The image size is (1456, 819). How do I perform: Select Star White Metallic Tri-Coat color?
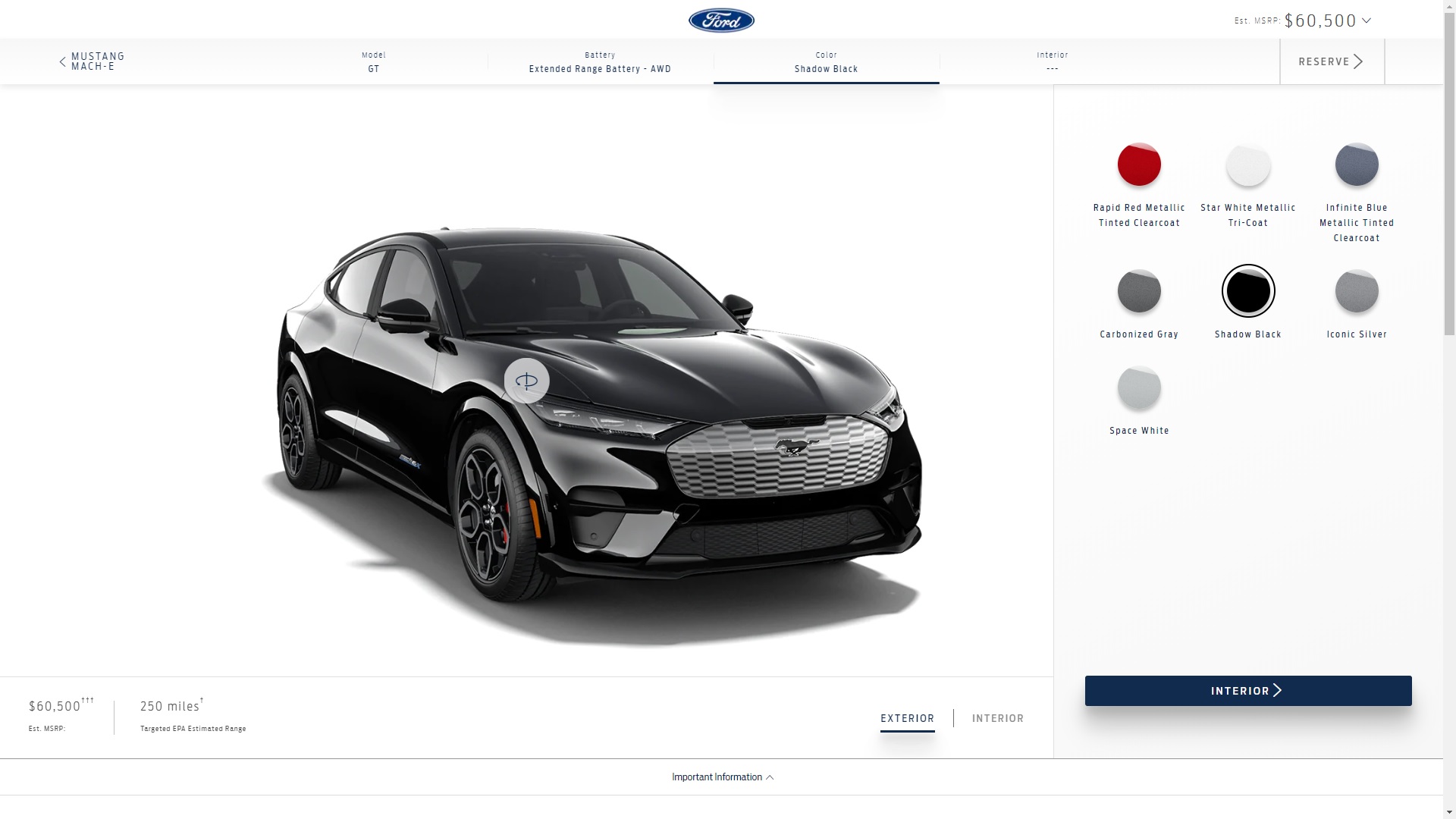point(1248,164)
